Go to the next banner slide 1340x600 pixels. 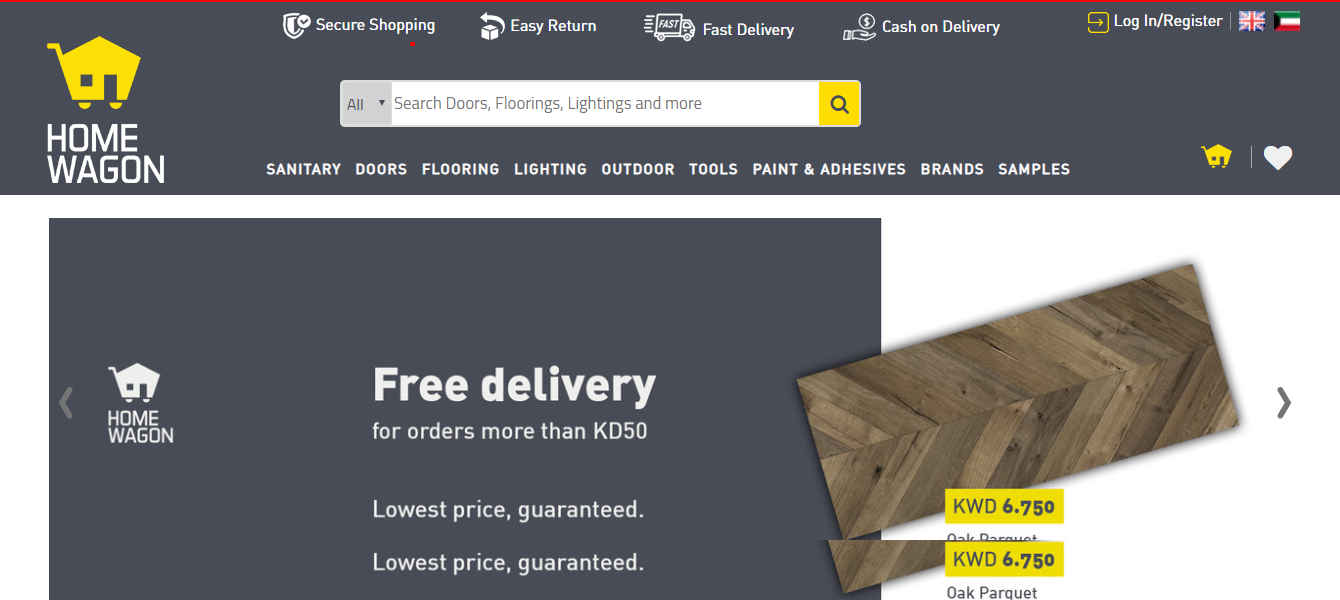click(x=1284, y=402)
